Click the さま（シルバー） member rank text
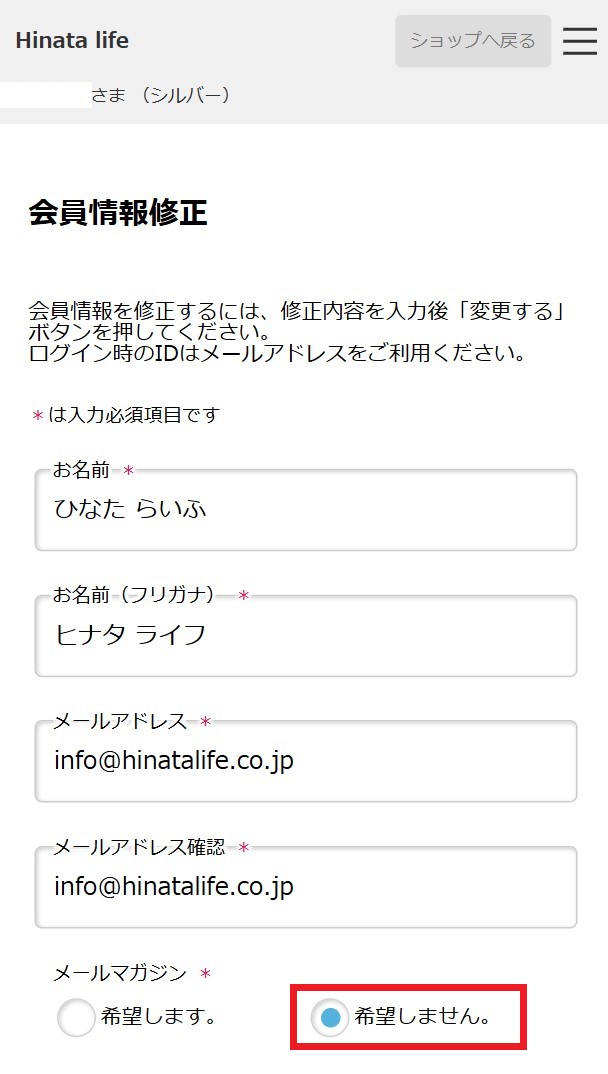This screenshot has width=608, height=1074. pyautogui.click(x=161, y=96)
